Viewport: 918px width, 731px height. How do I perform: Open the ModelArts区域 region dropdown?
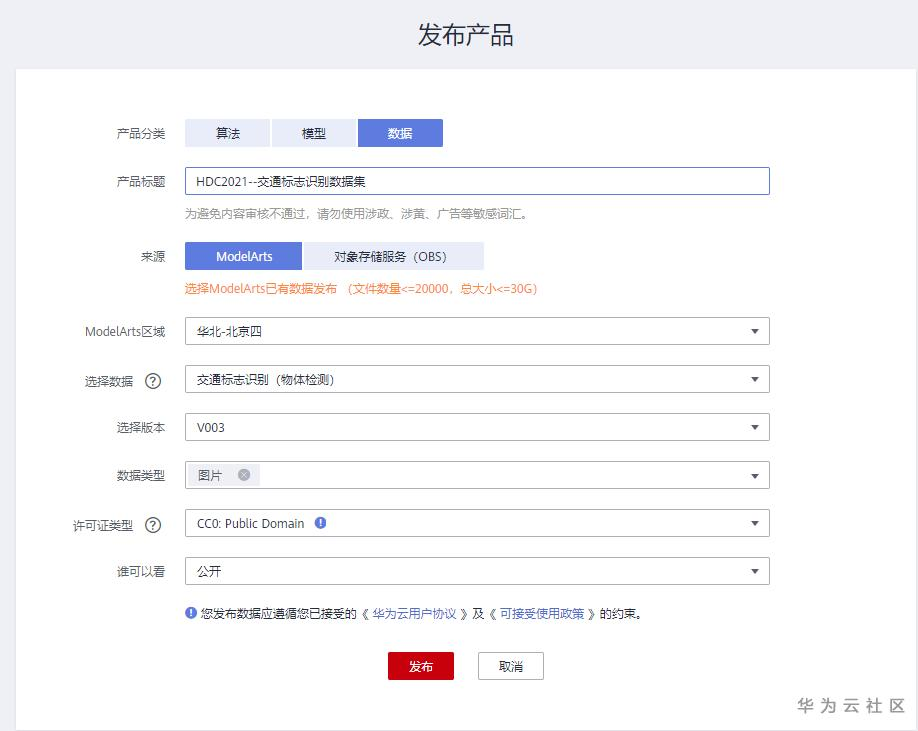756,331
